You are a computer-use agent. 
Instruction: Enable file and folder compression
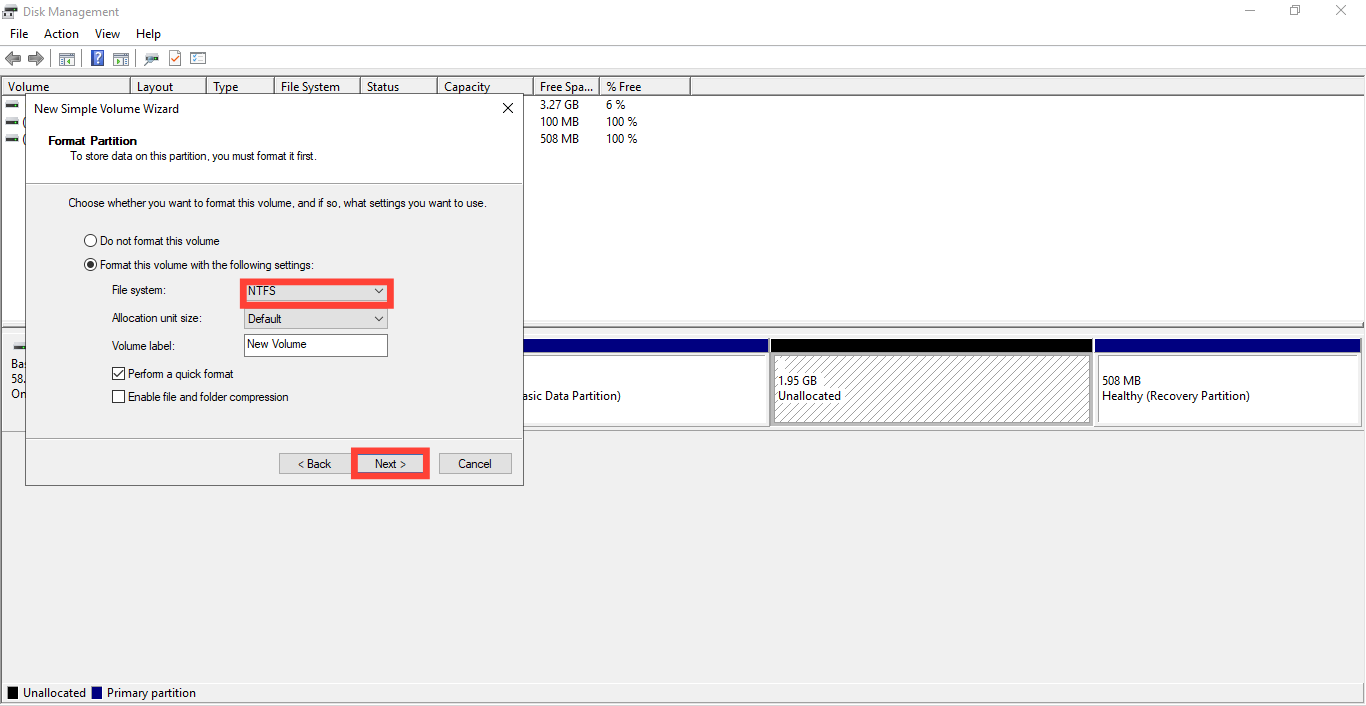point(118,397)
